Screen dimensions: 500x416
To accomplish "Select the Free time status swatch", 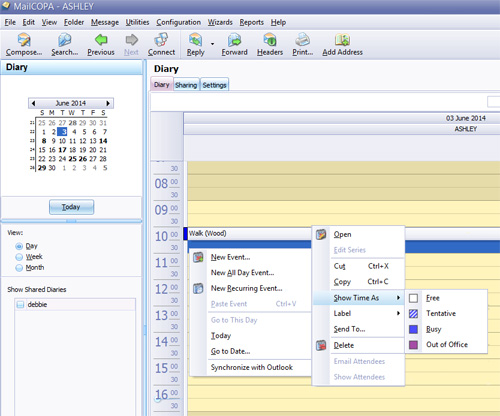I will coord(413,298).
